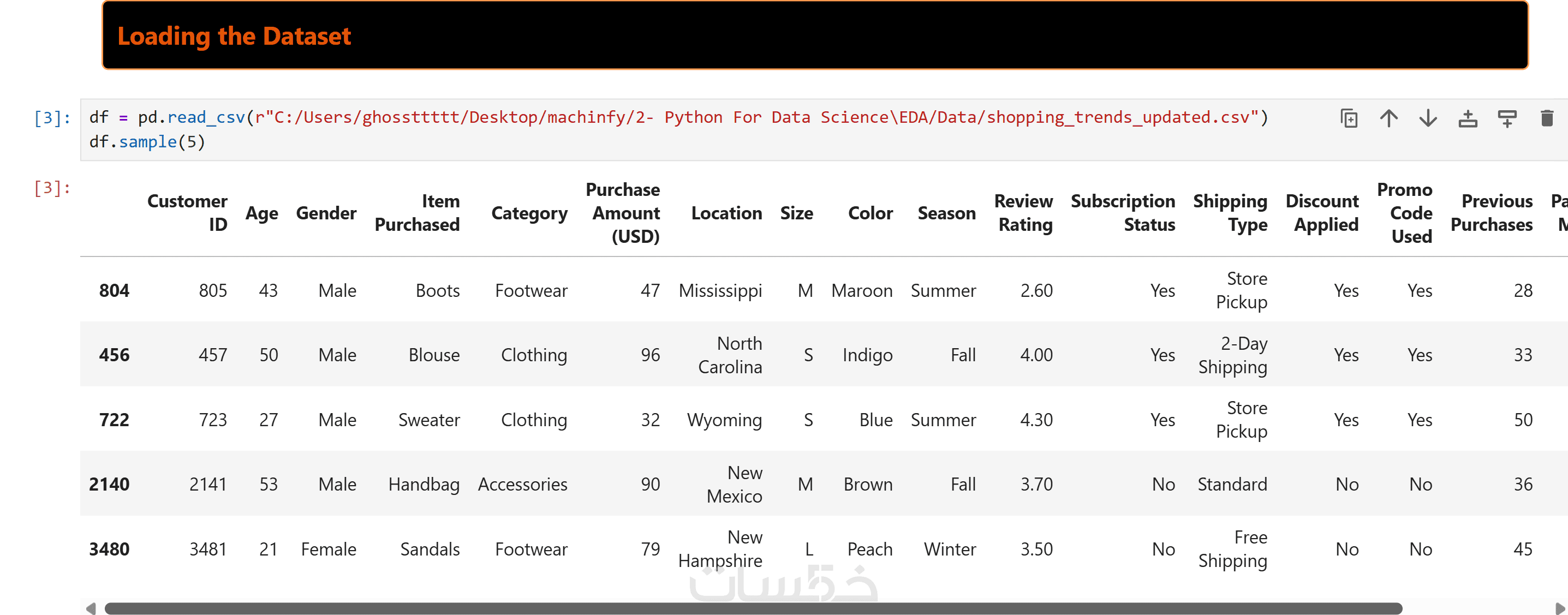This screenshot has height=615, width=1568.
Task: Click the Review Rating column header
Action: point(1024,212)
